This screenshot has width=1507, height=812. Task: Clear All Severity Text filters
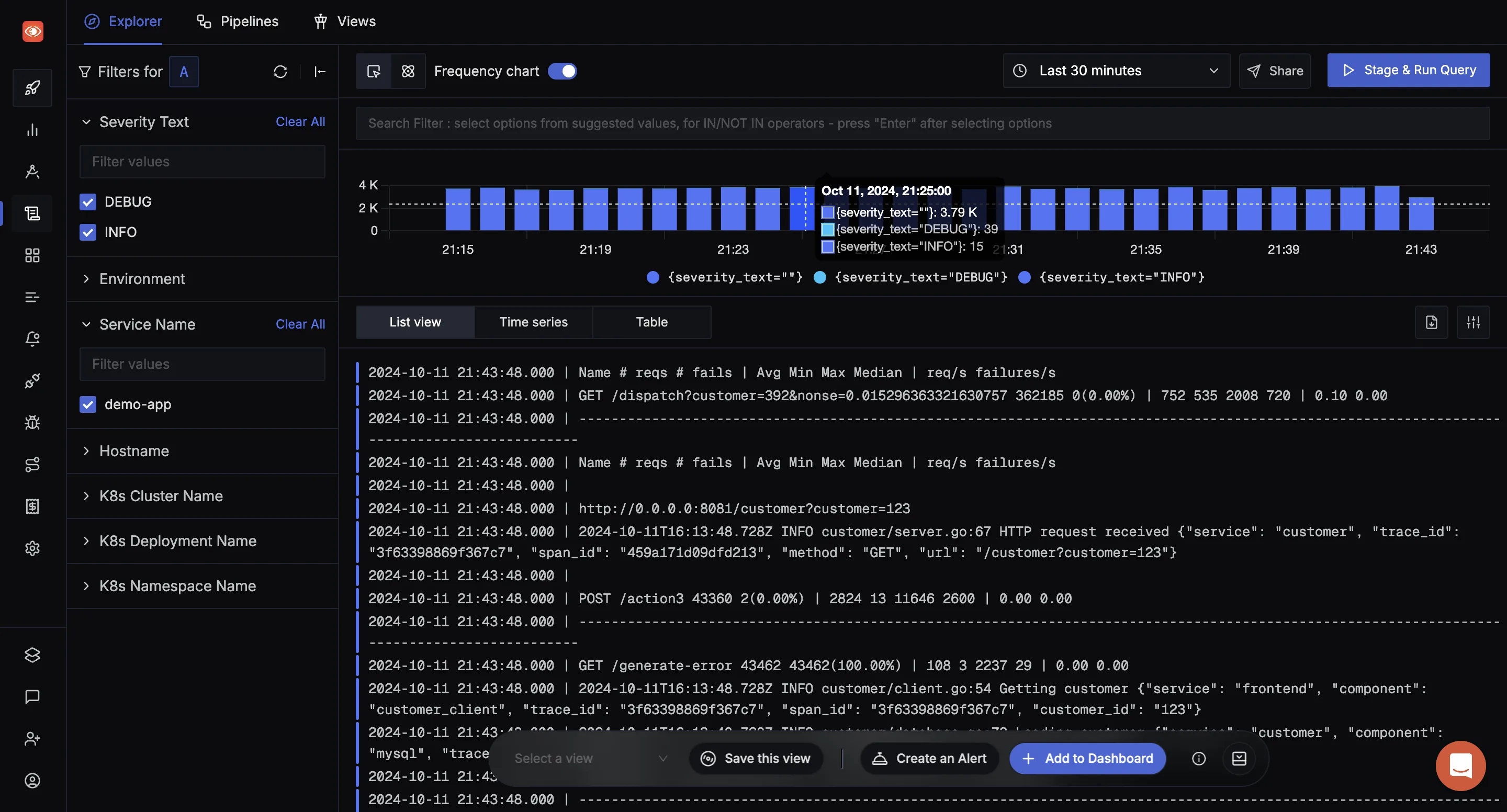pos(300,122)
